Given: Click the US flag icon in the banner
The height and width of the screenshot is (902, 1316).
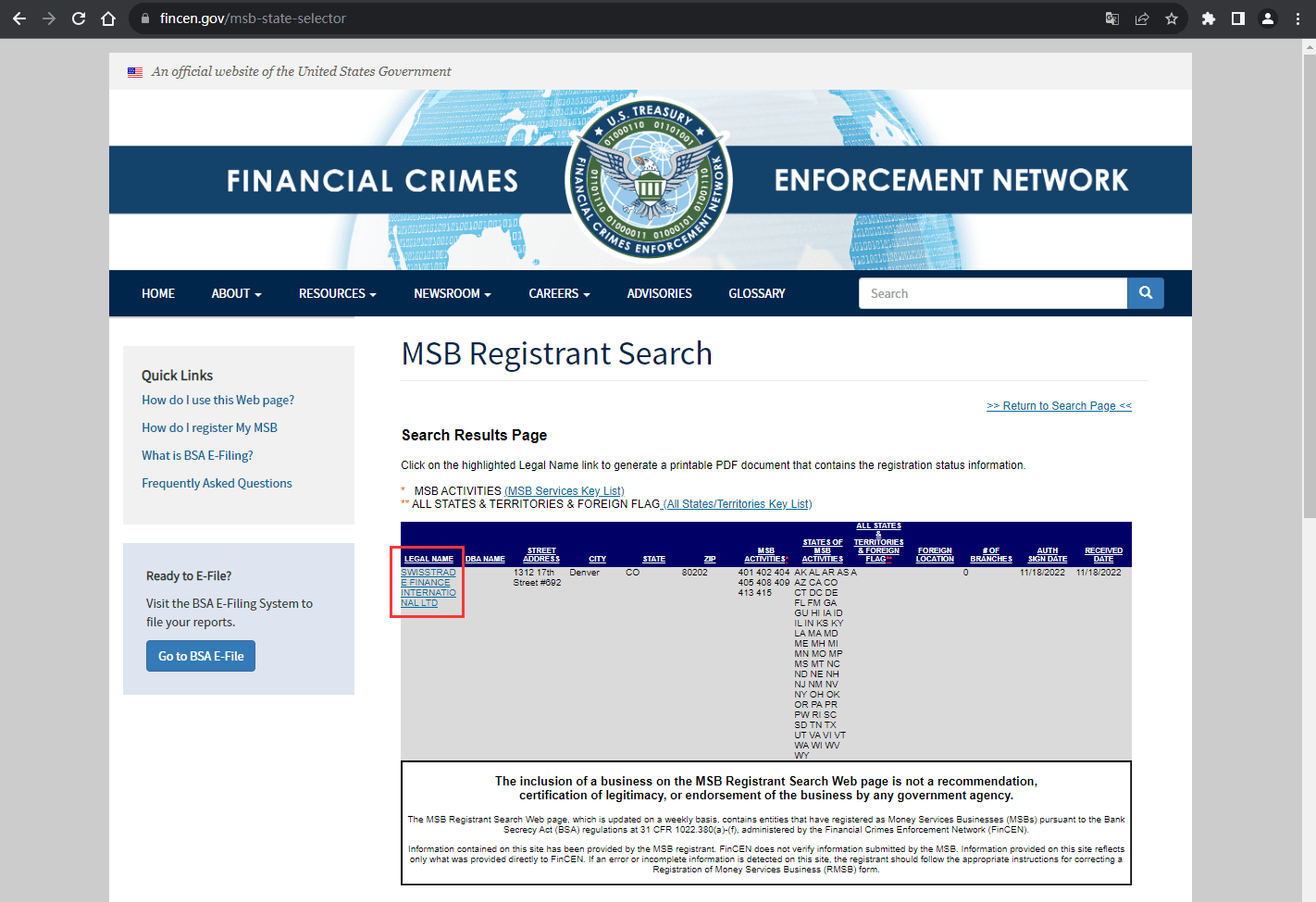Looking at the screenshot, I should point(135,72).
